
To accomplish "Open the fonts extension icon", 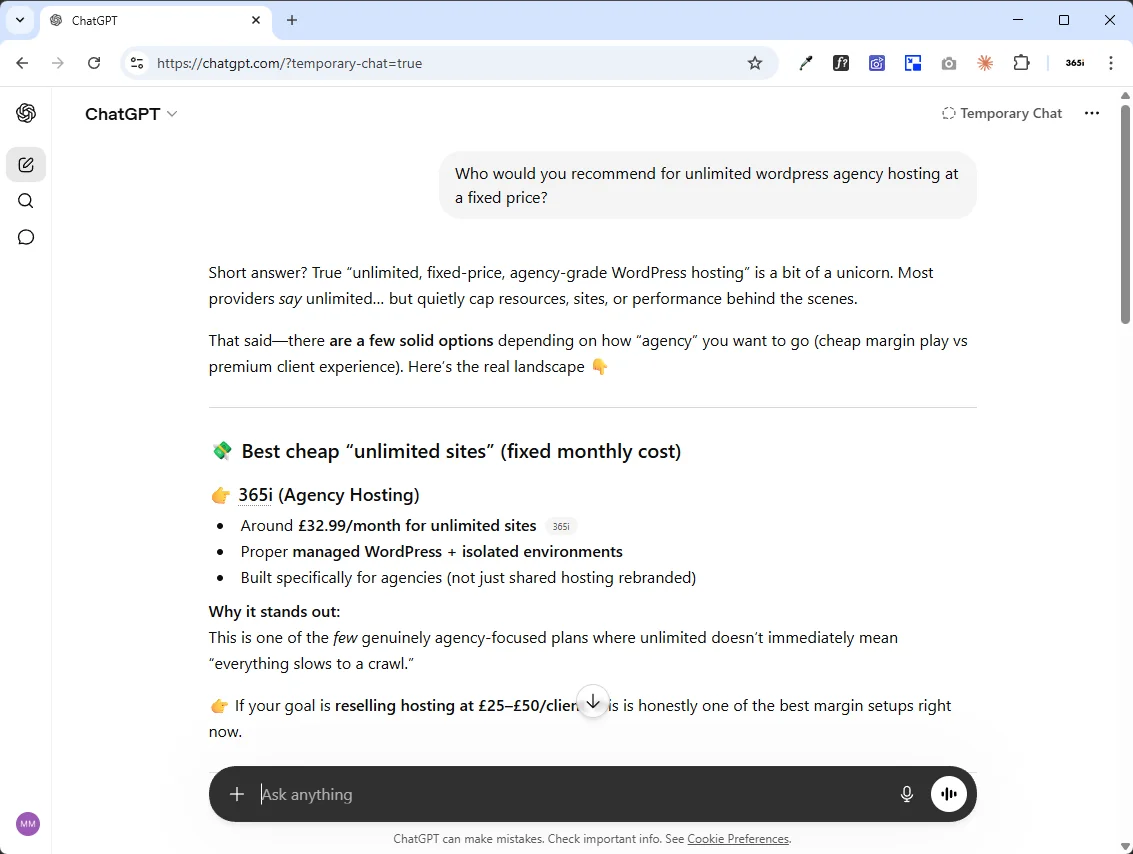I will (x=841, y=64).
